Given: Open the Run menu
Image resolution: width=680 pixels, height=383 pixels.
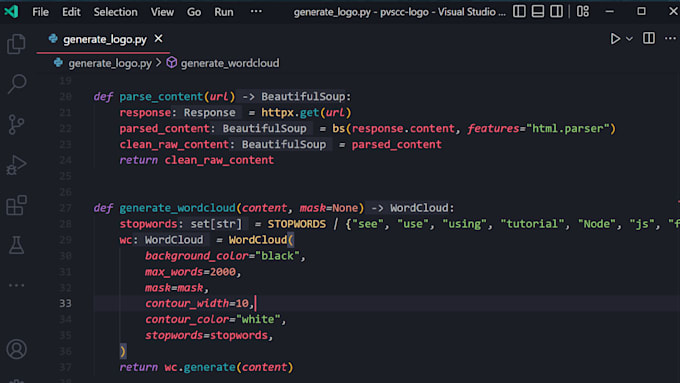Looking at the screenshot, I should tap(224, 12).
